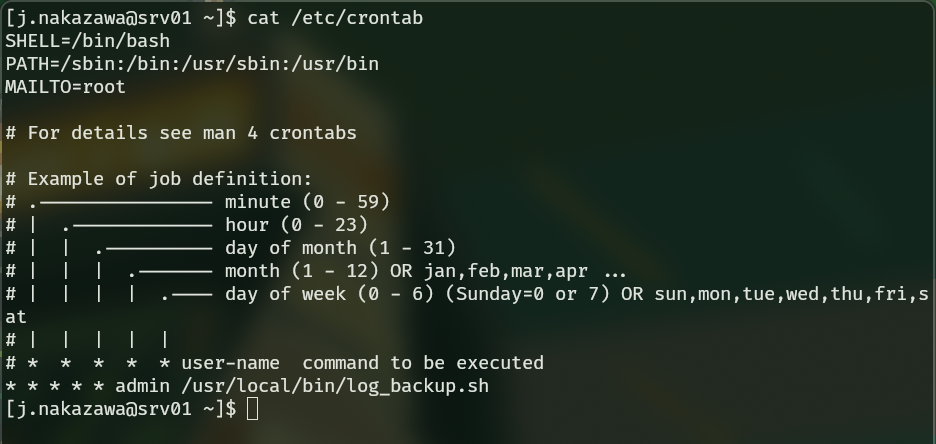Viewport: 936px width, 444px height.
Task: Click the 'minute (0 - 59)' label
Action: [307, 202]
